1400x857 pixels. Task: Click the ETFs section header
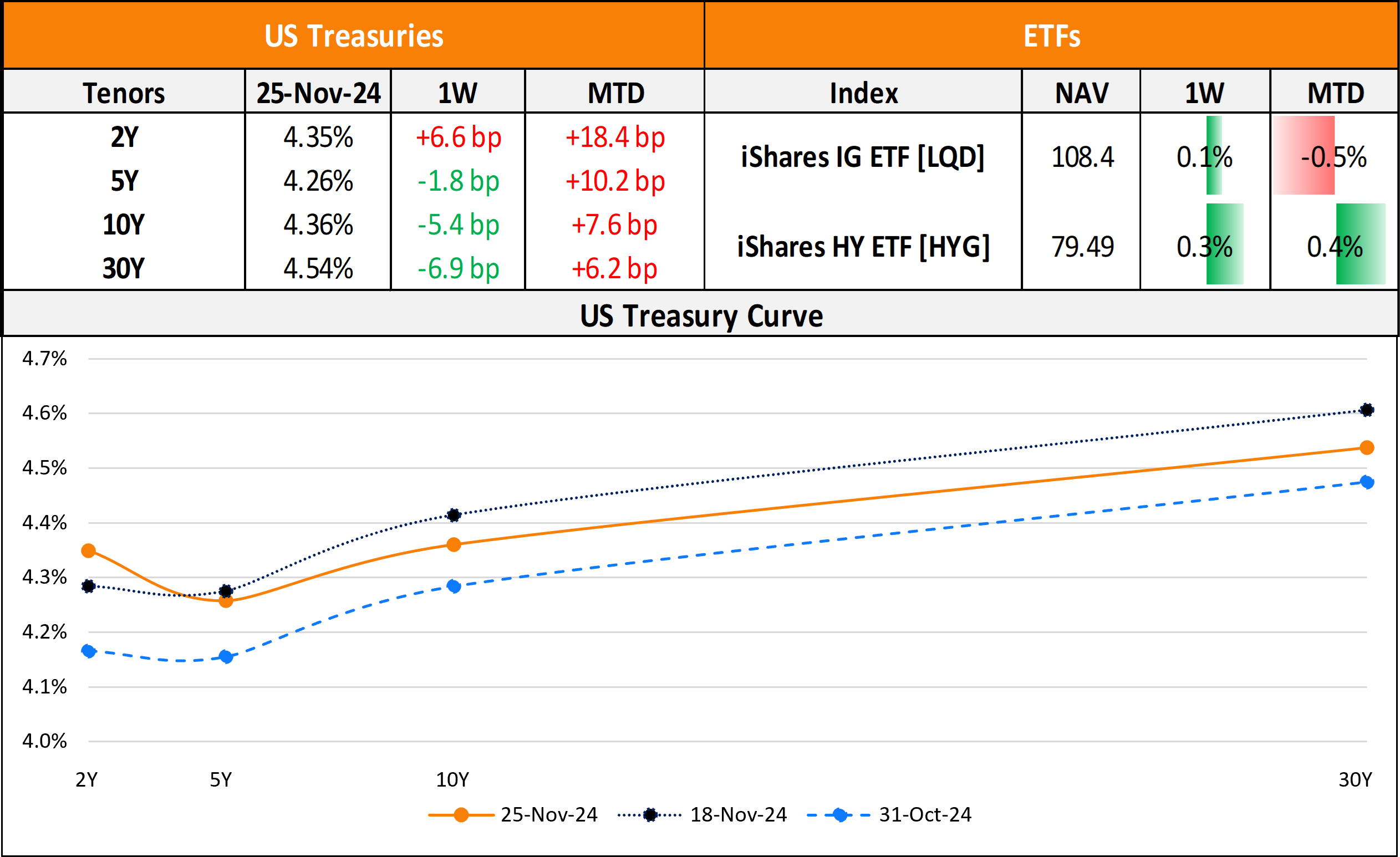tap(1051, 36)
